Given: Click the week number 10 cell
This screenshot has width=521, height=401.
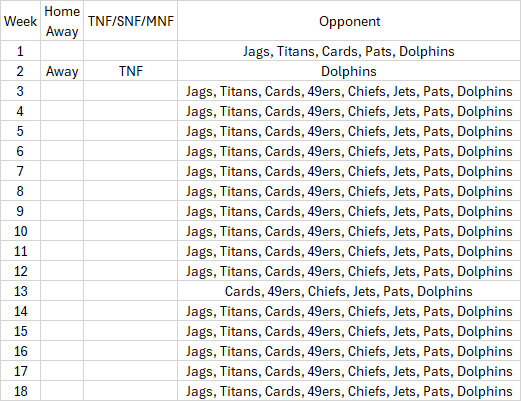Looking at the screenshot, I should (x=20, y=231).
